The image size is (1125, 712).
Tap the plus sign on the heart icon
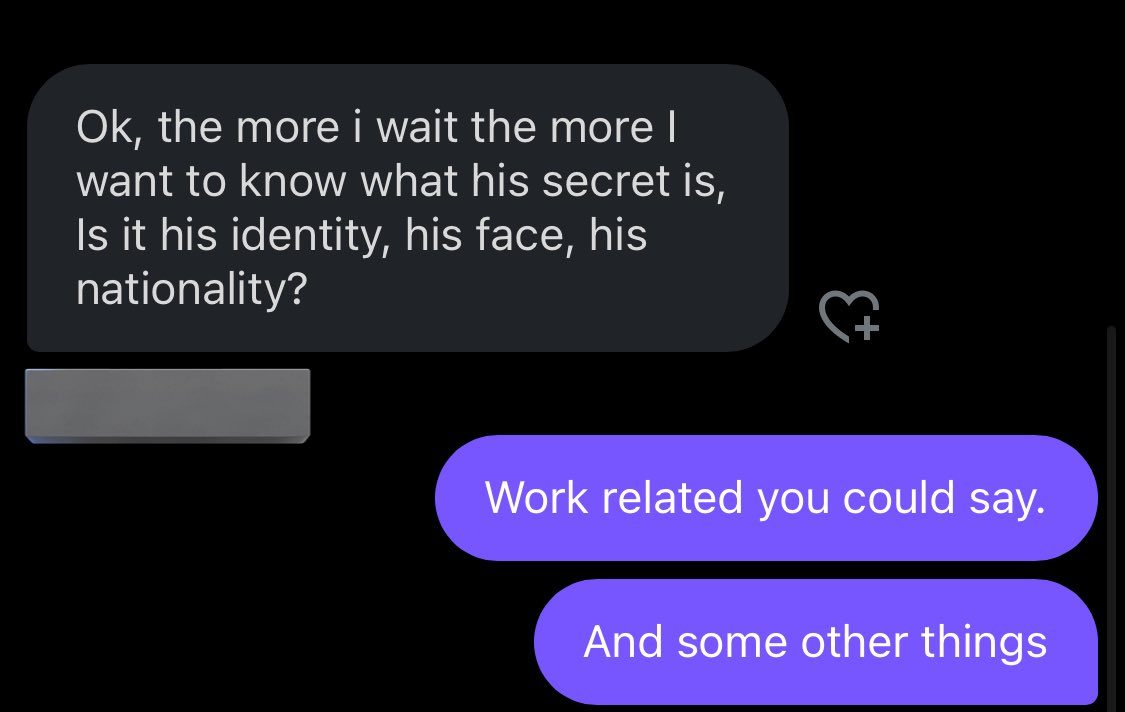pyautogui.click(x=867, y=329)
